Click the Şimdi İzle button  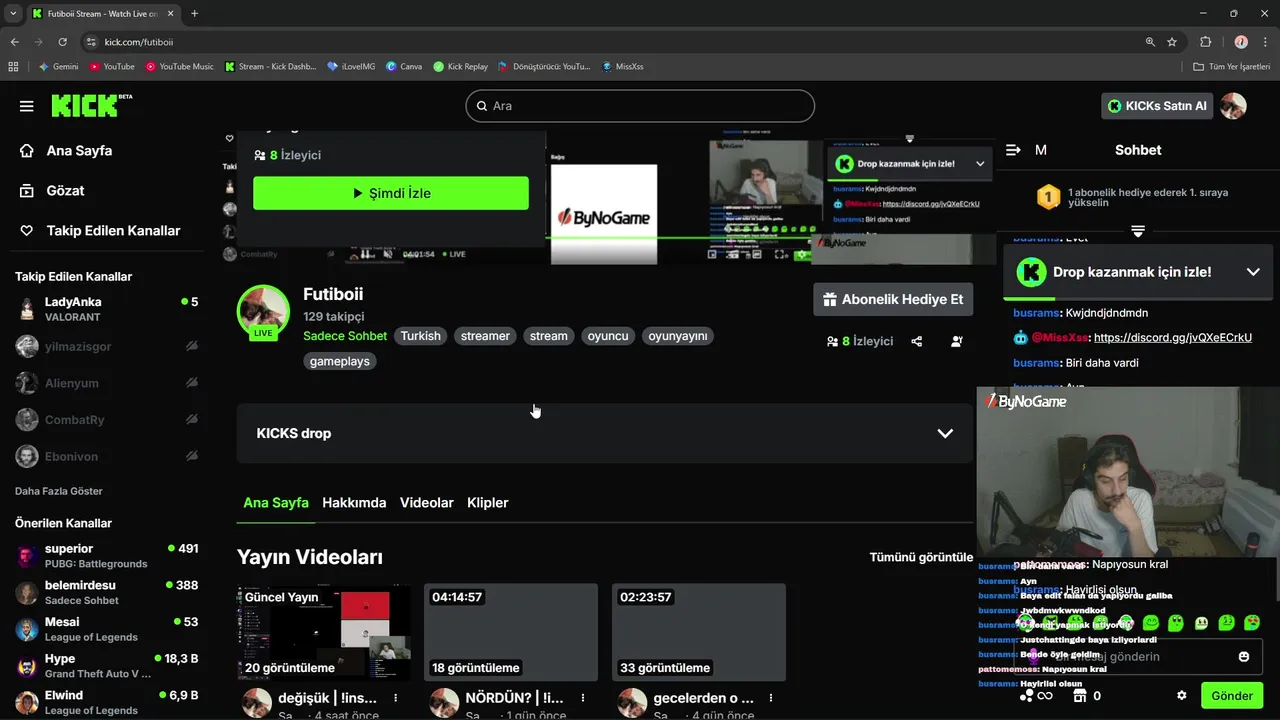tap(391, 193)
